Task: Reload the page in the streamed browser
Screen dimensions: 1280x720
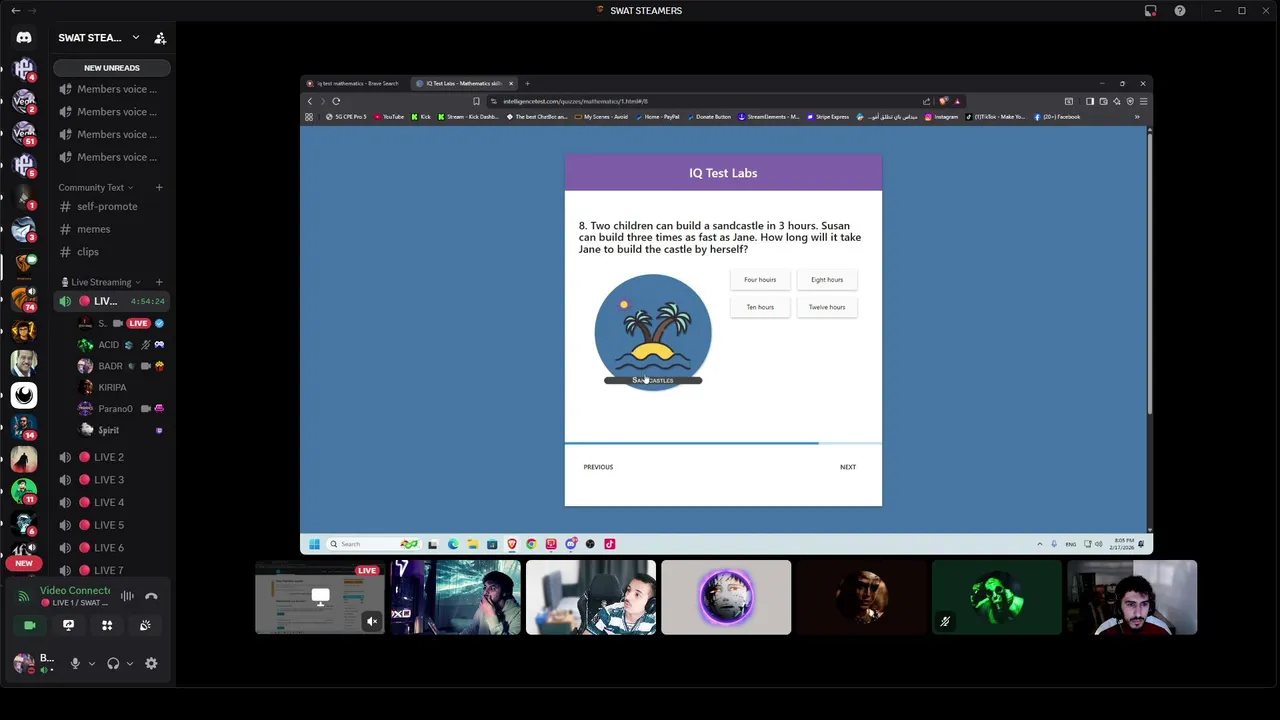Action: (336, 101)
